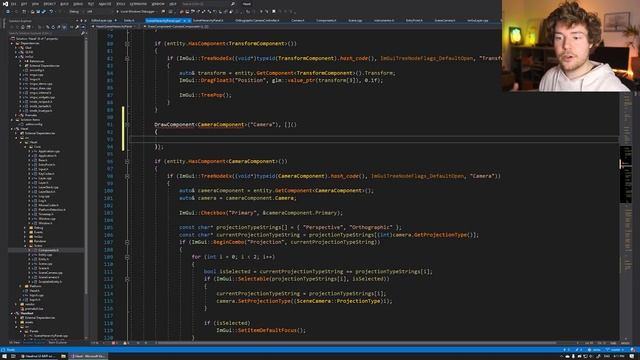The width and height of the screenshot is (640, 360).
Task: Switch to the OrthographicCameraController.h tab
Action: pyautogui.click(x=257, y=20)
